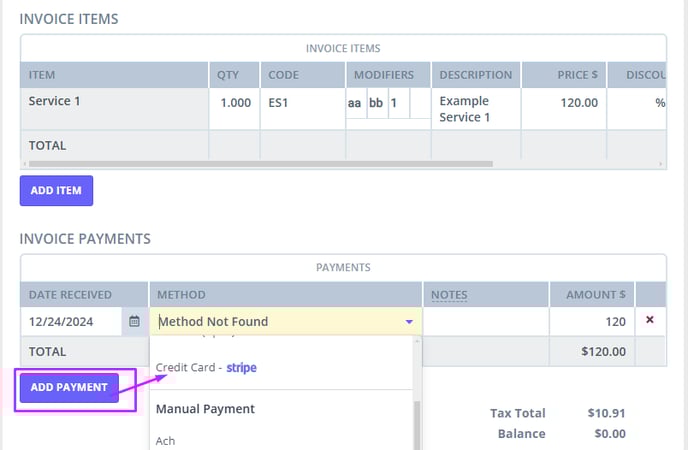Edit the 12/24/2024 date received field
688x450 pixels.
click(x=72, y=322)
